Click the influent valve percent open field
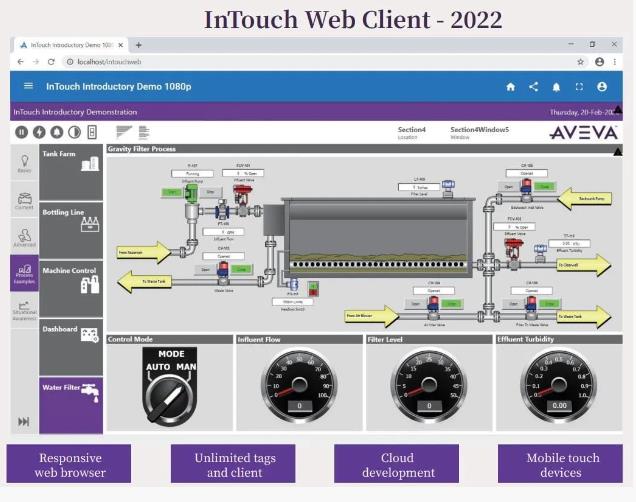The height and width of the screenshot is (502, 636). pyautogui.click(x=243, y=173)
